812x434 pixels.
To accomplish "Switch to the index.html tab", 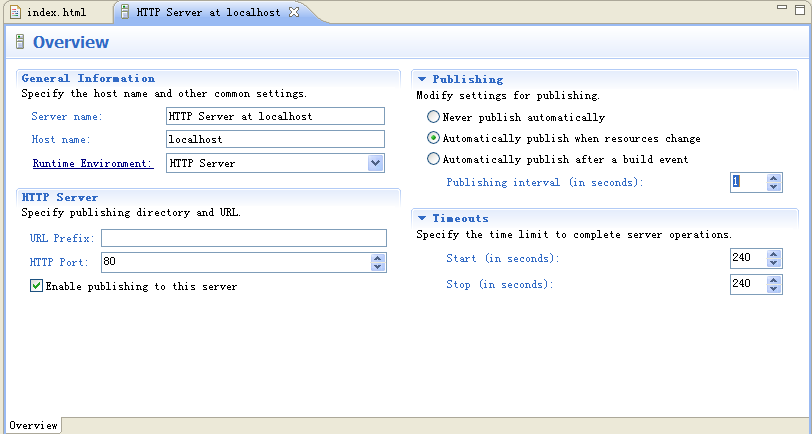I will (x=56, y=12).
